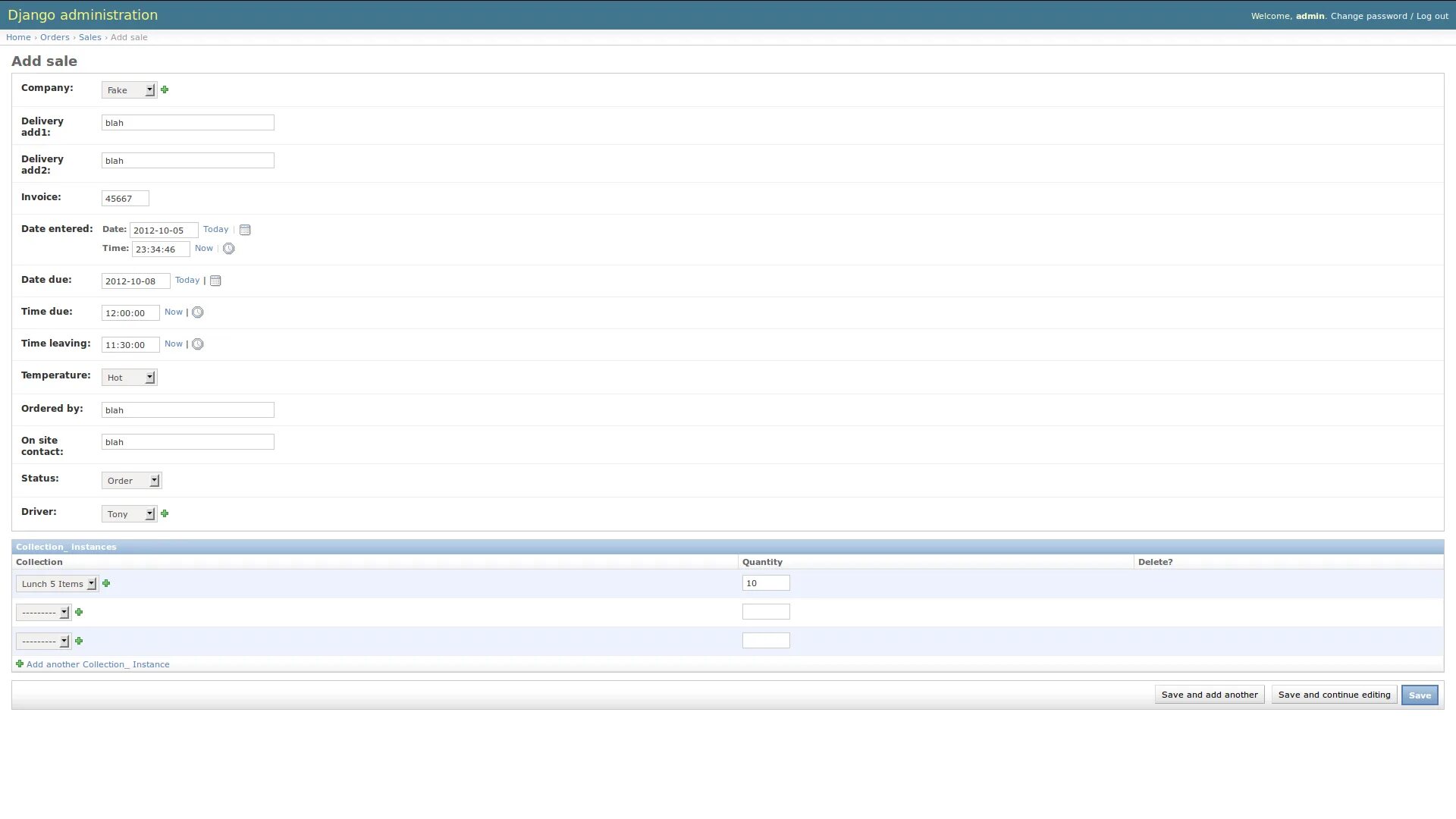The image size is (1456, 819).
Task: Navigate to Orders breadcrumb
Action: pos(55,37)
